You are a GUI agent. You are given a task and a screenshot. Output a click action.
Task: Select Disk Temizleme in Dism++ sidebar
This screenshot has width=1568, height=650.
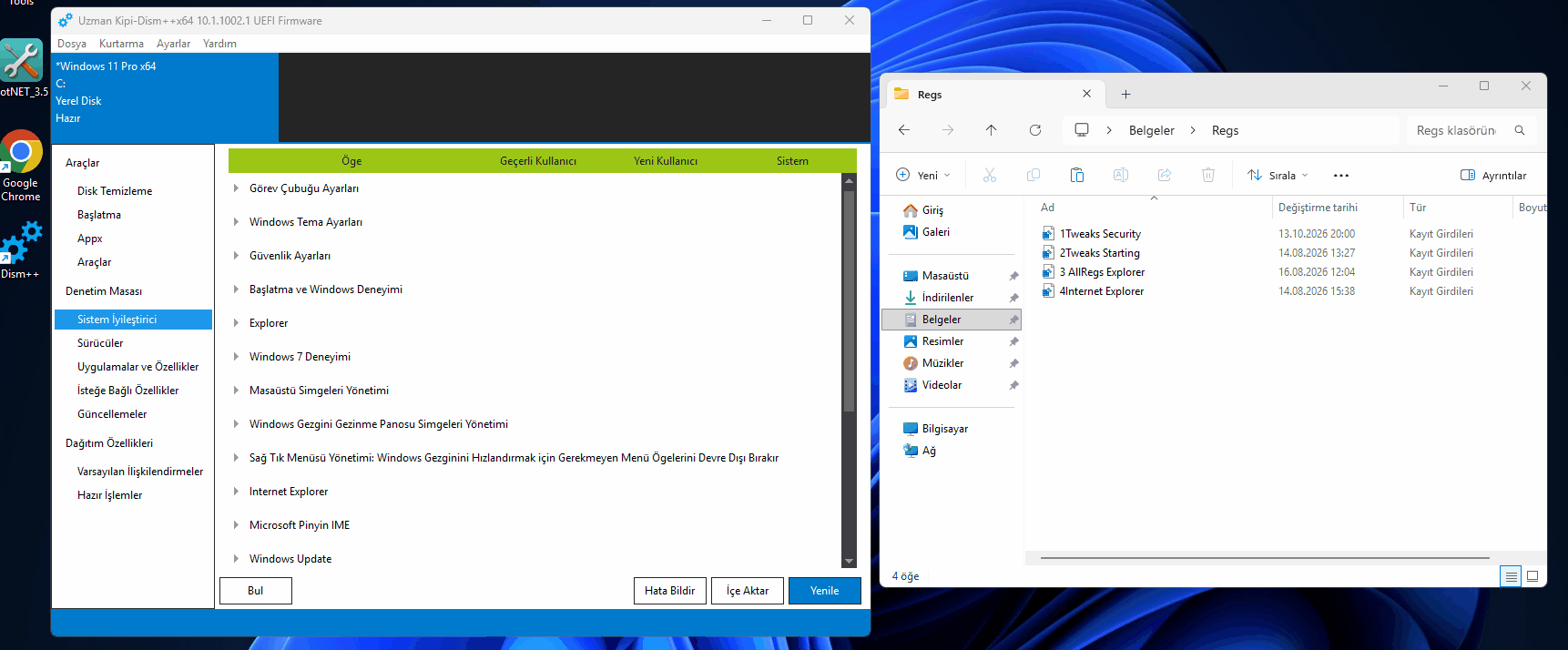click(115, 191)
